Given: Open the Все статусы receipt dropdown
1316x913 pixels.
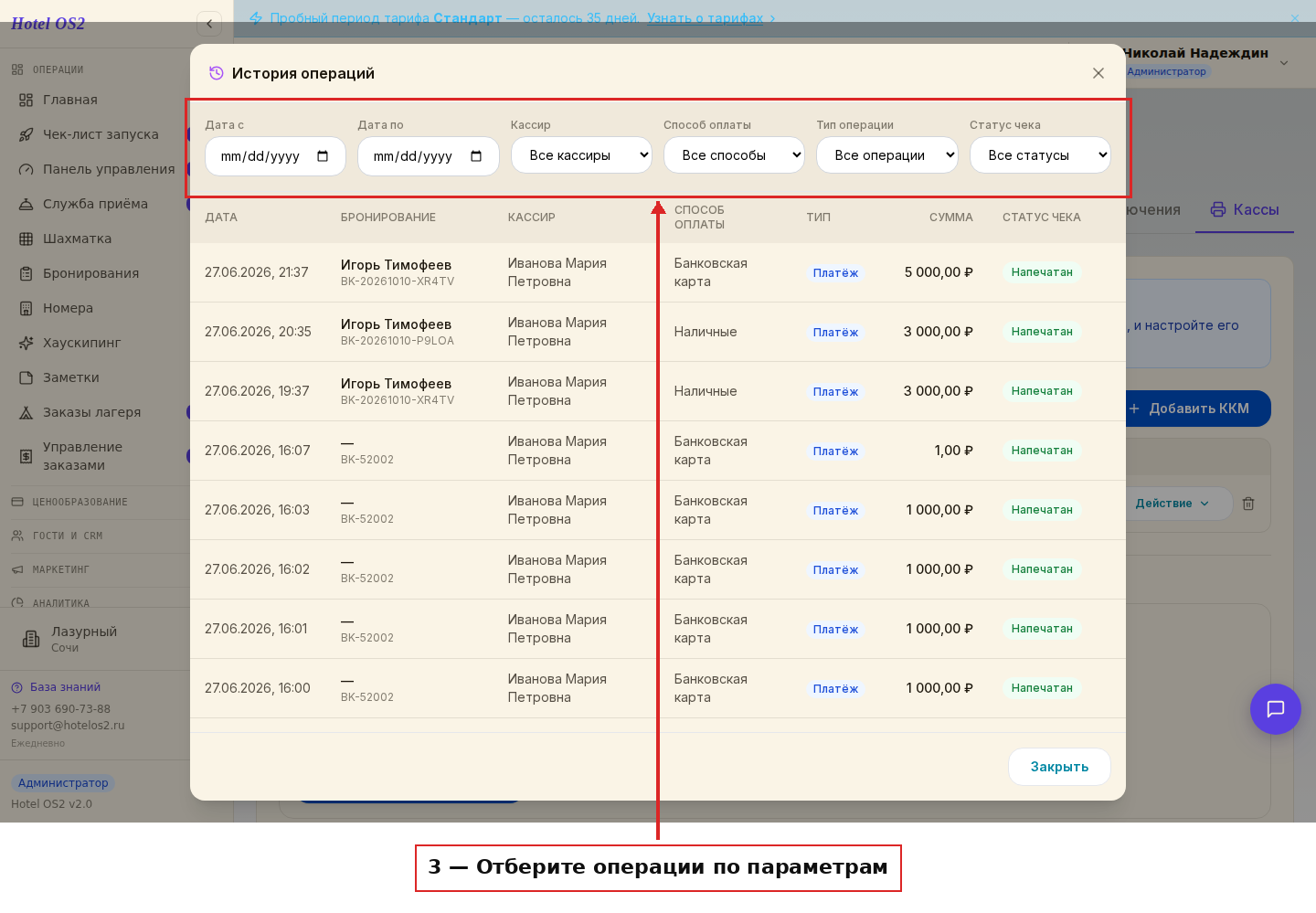Looking at the screenshot, I should 1040,155.
